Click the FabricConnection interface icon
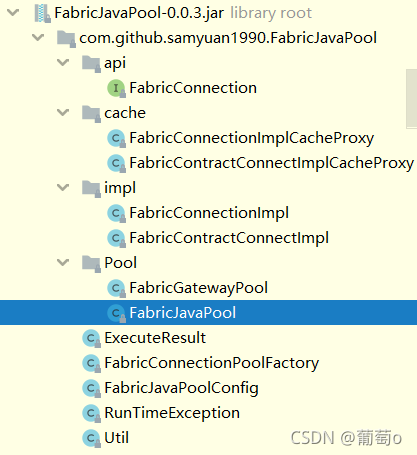This screenshot has height=455, width=417. [116, 88]
